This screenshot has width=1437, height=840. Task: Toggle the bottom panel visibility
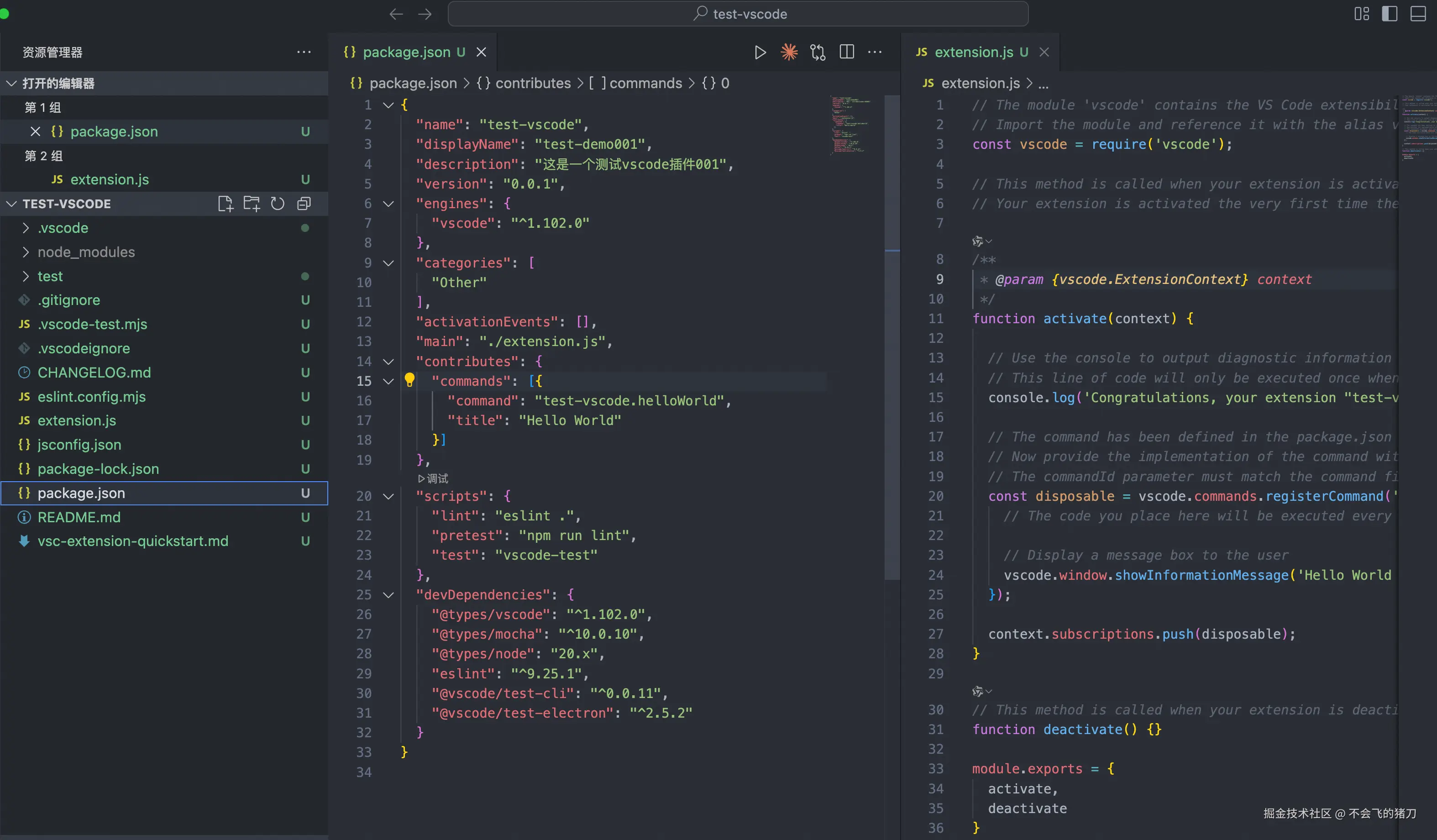coord(1418,14)
